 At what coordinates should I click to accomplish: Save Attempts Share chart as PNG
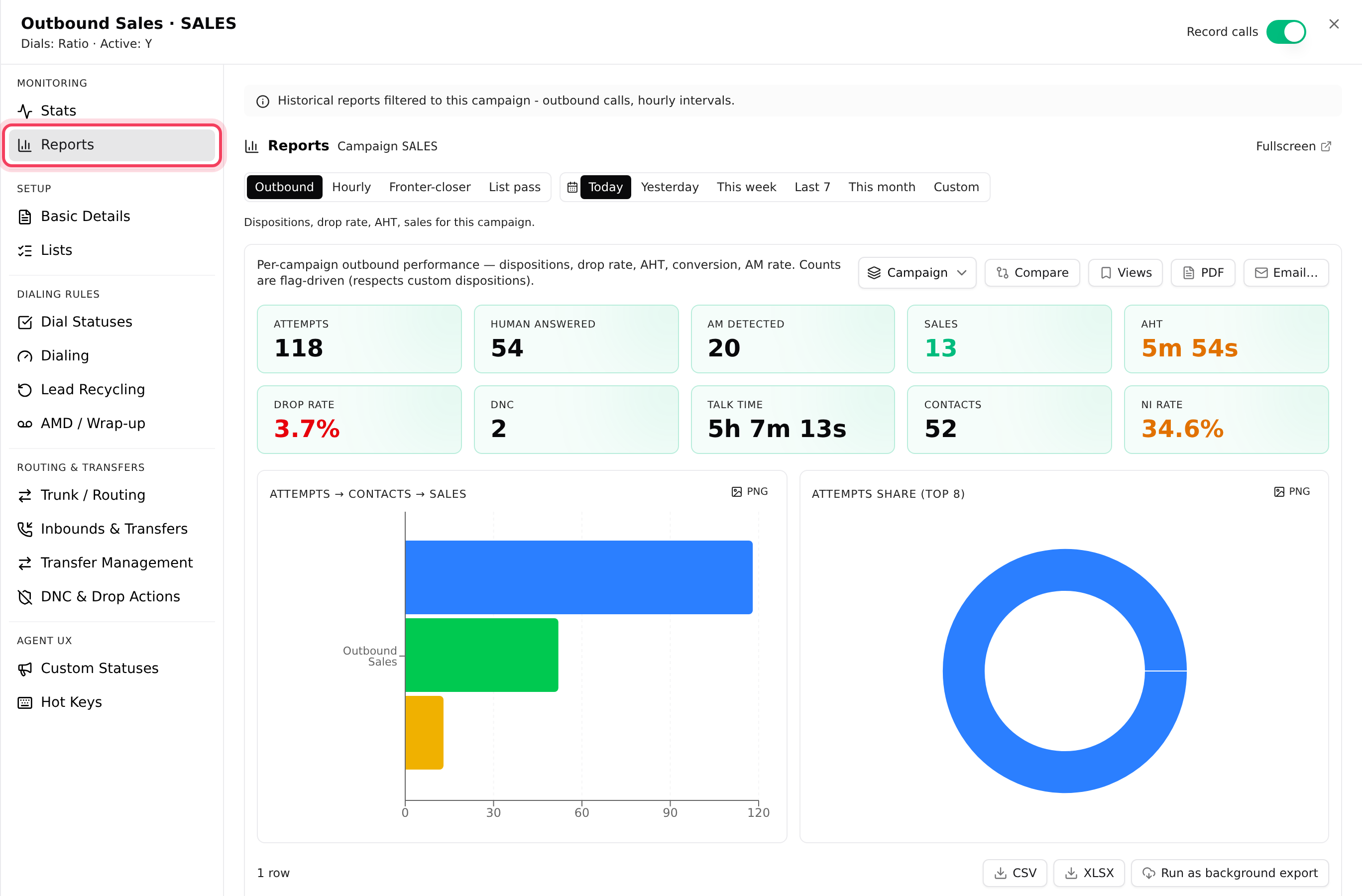point(1292,492)
